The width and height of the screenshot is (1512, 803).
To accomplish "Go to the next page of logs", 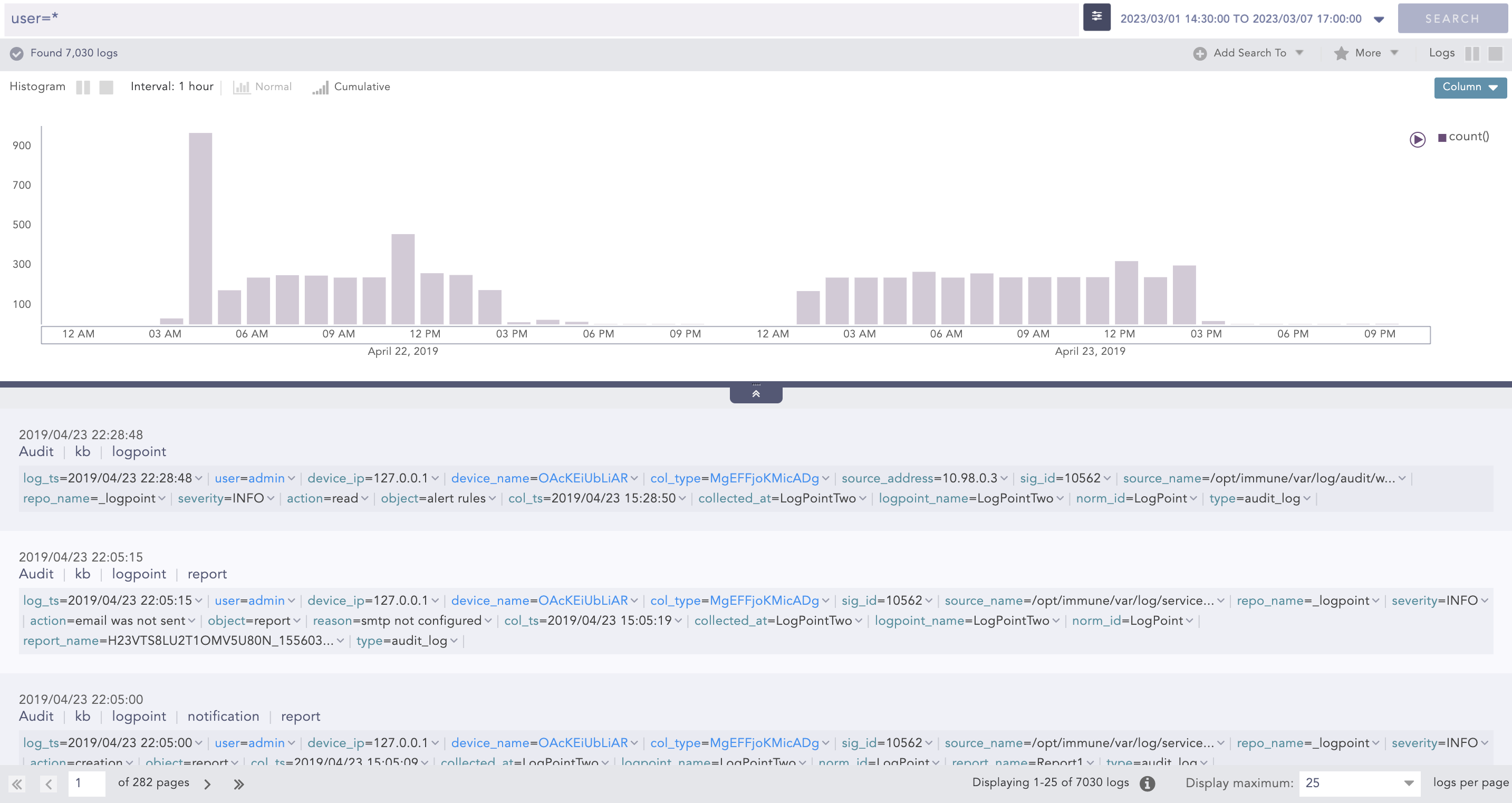I will tap(207, 783).
